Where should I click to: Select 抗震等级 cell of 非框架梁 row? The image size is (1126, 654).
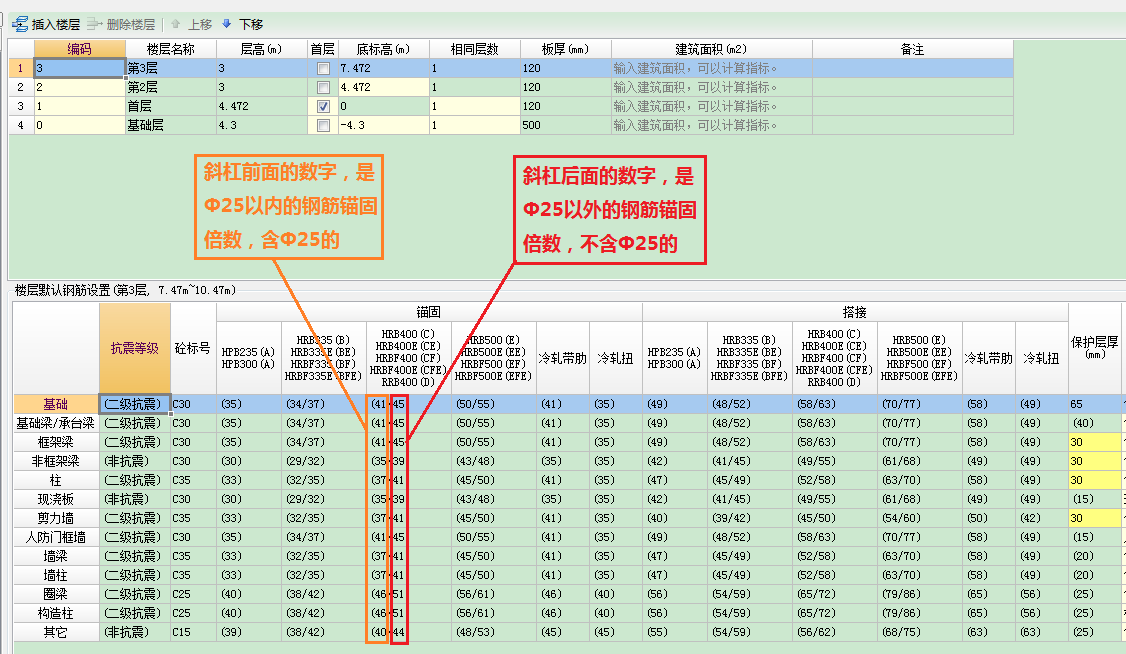point(135,461)
